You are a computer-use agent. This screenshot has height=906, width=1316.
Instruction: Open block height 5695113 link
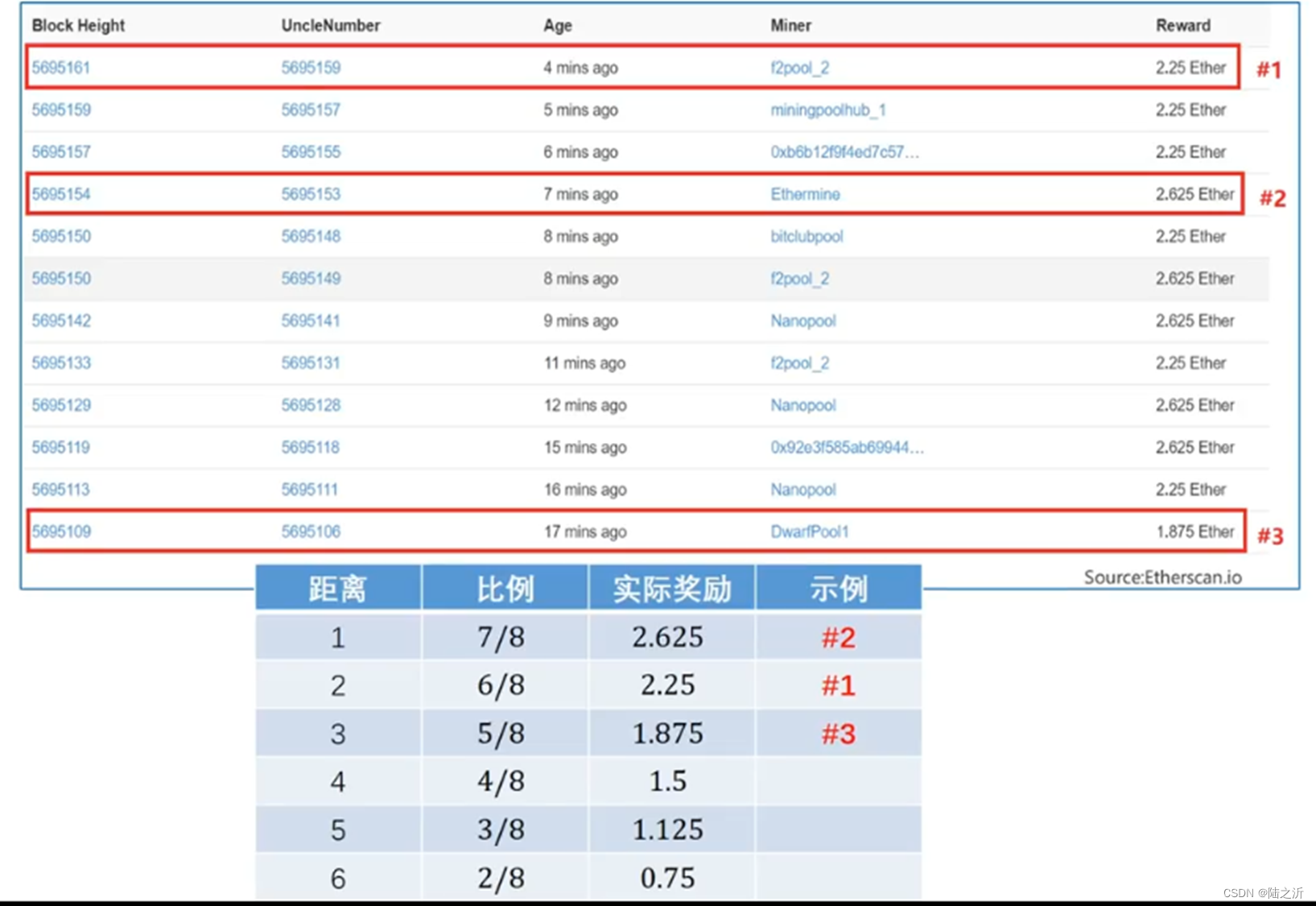coord(61,489)
